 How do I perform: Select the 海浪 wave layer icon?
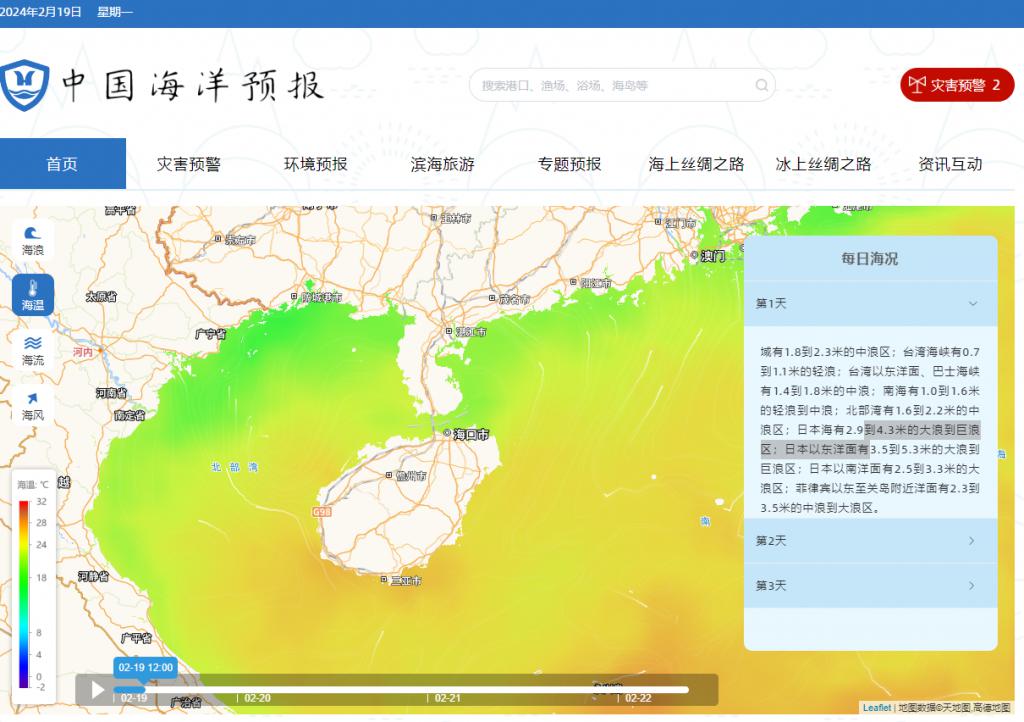coord(33,241)
